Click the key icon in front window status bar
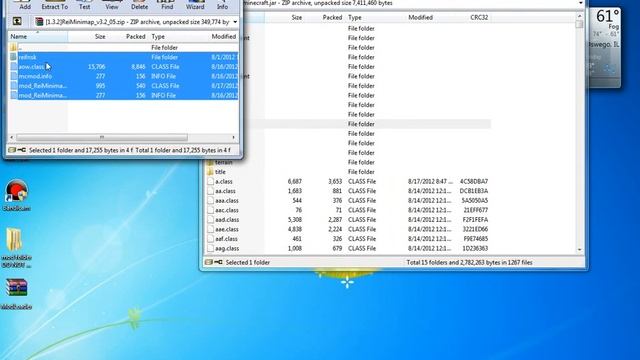 pyautogui.click(x=22, y=150)
